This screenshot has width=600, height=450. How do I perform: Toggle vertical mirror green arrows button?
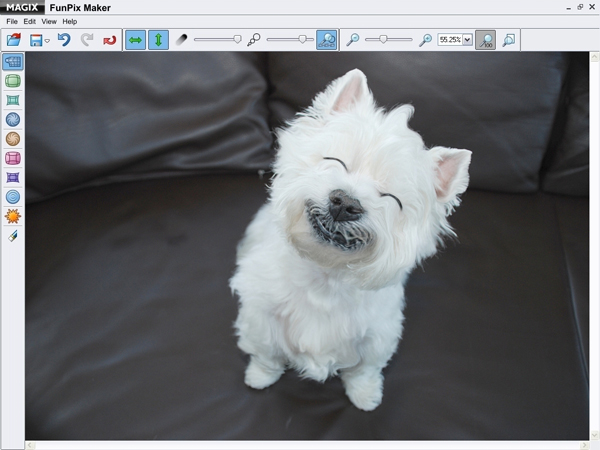158,40
